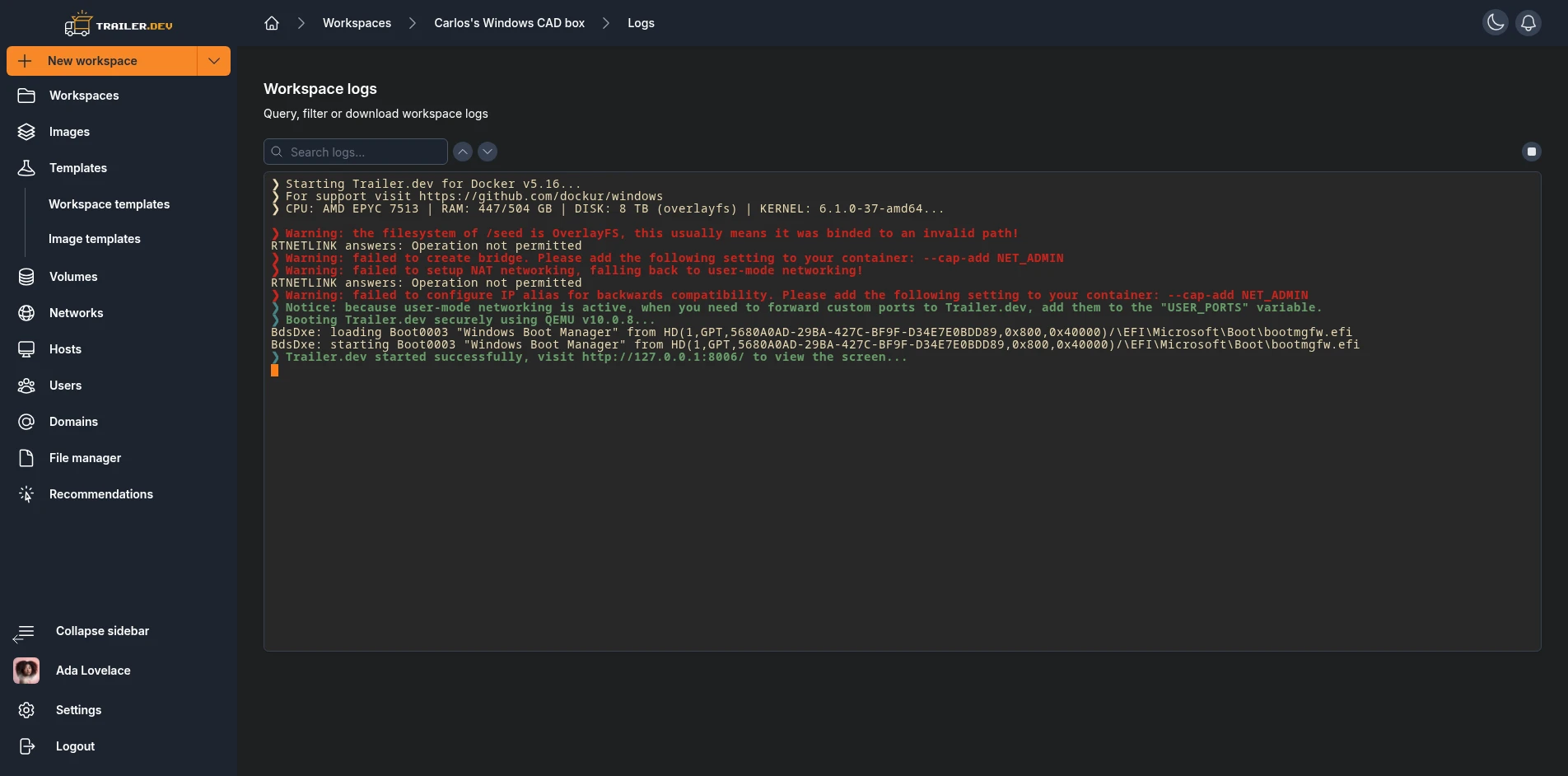
Task: Expand Templates in the sidebar
Action: pos(78,168)
